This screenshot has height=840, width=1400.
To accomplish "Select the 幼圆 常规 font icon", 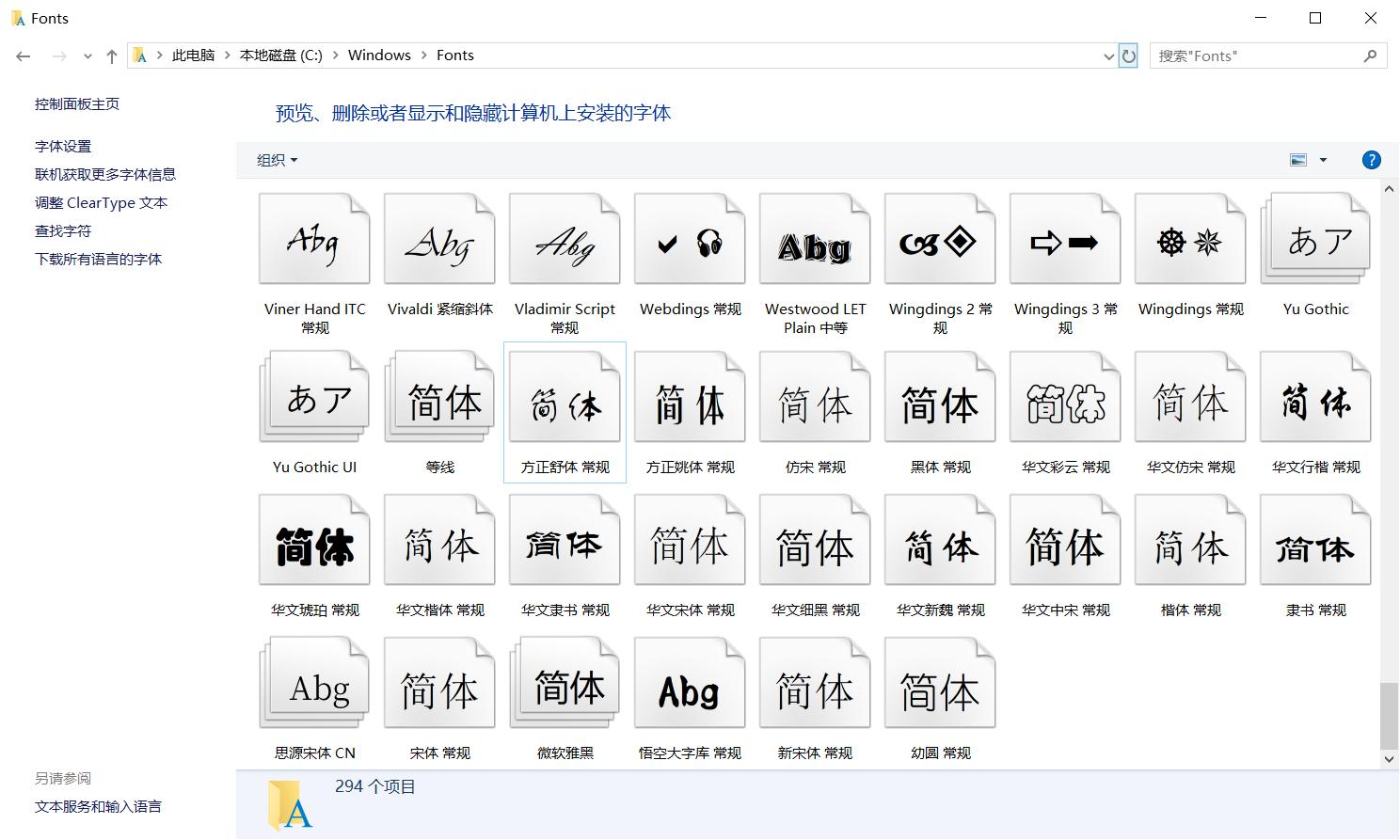I will [940, 683].
